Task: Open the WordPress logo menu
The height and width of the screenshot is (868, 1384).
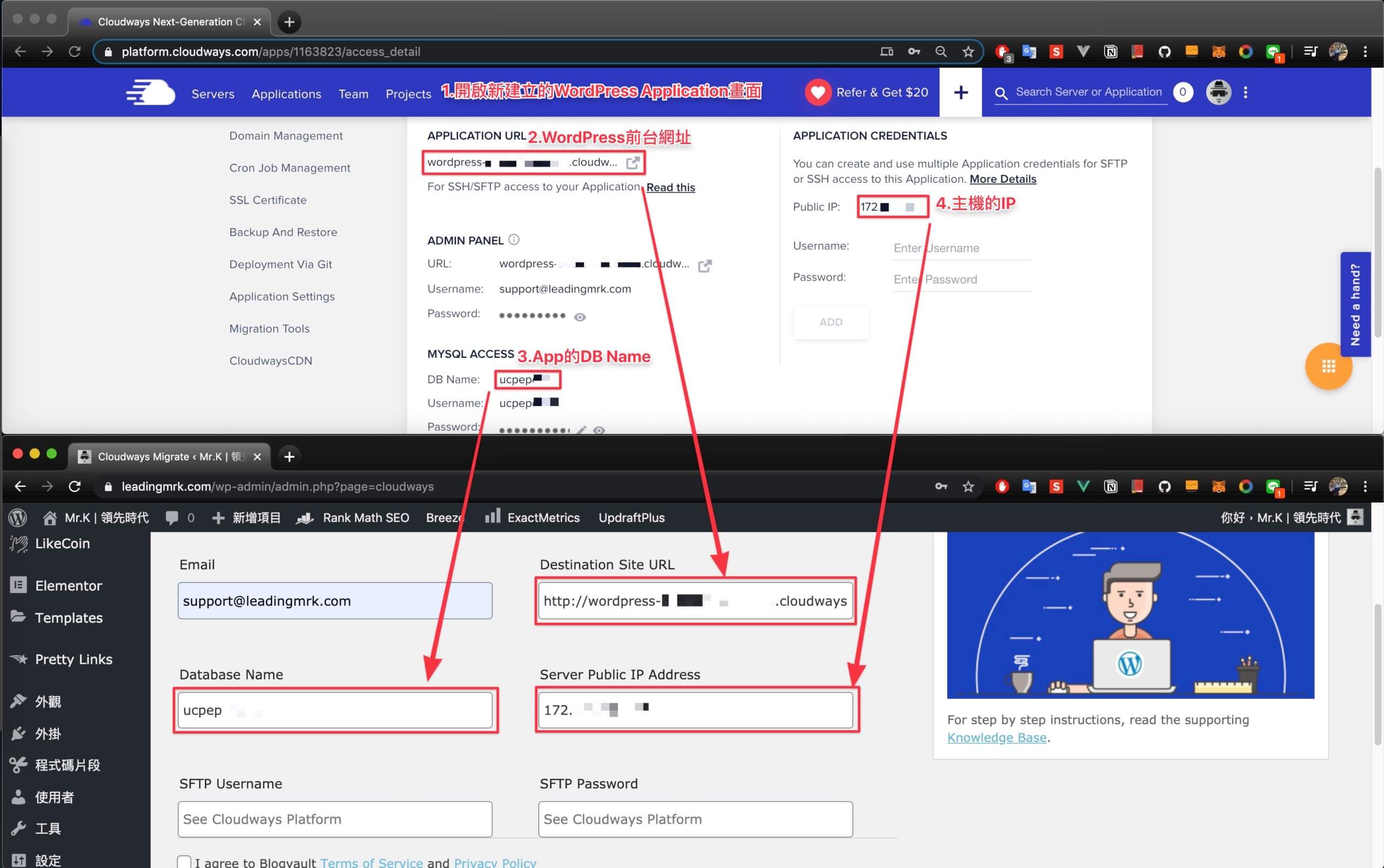Action: (x=18, y=517)
